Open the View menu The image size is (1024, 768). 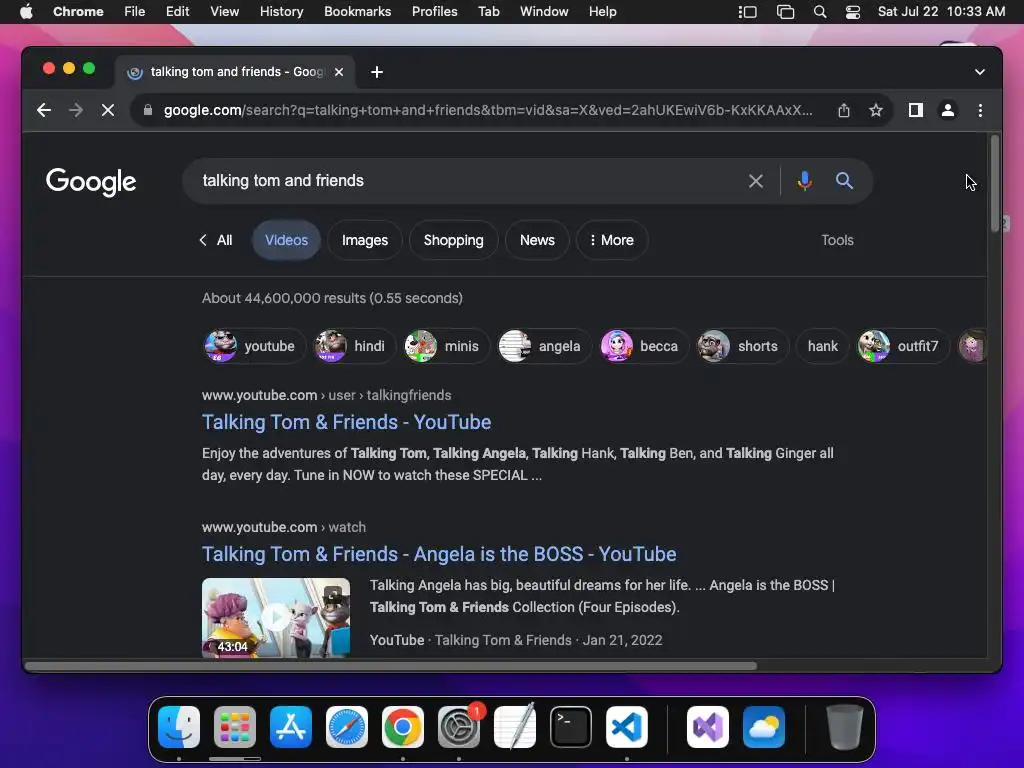coord(224,12)
